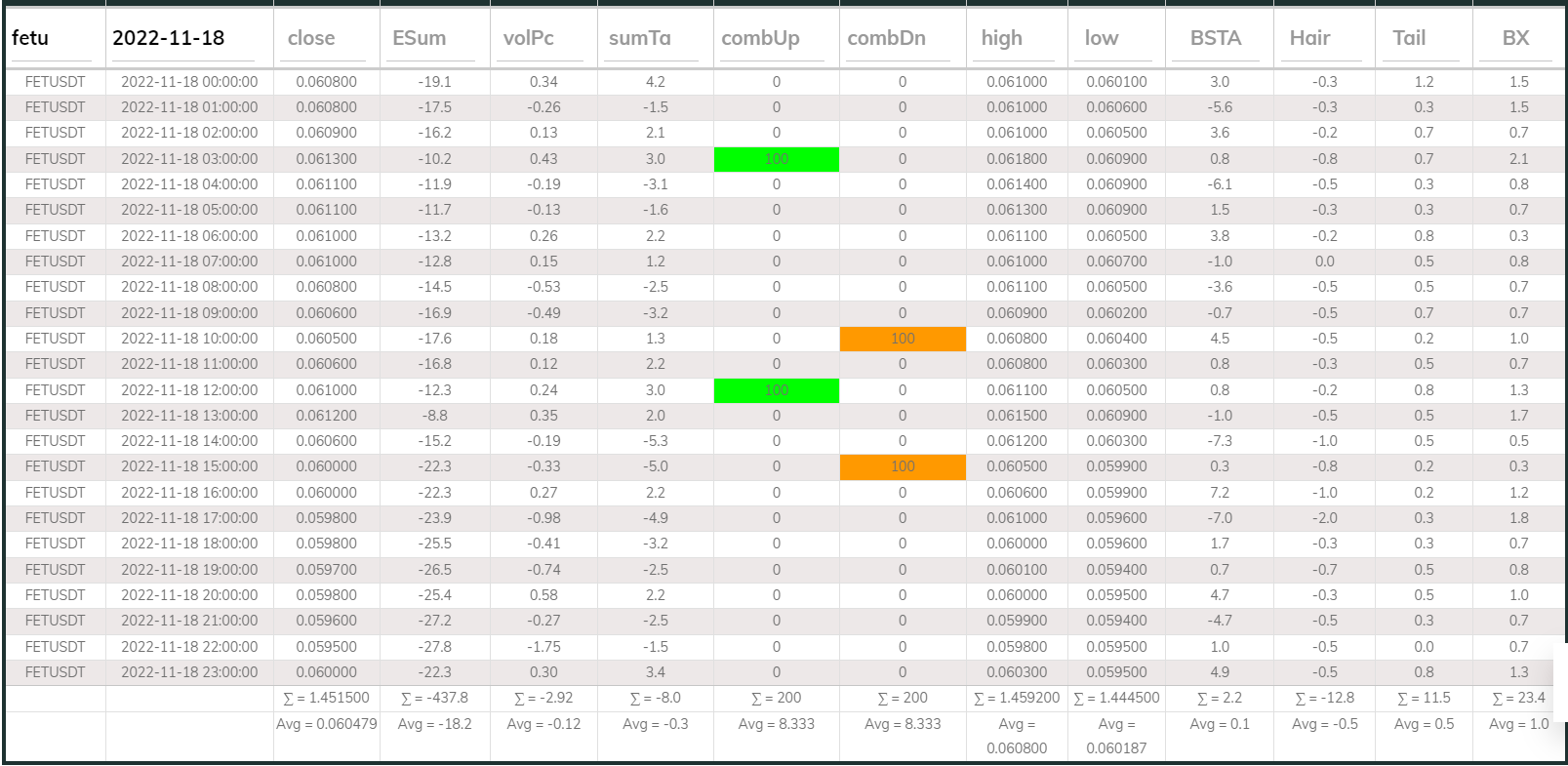Select the timestamp 2022-11-18 09:00:00

coord(189,313)
